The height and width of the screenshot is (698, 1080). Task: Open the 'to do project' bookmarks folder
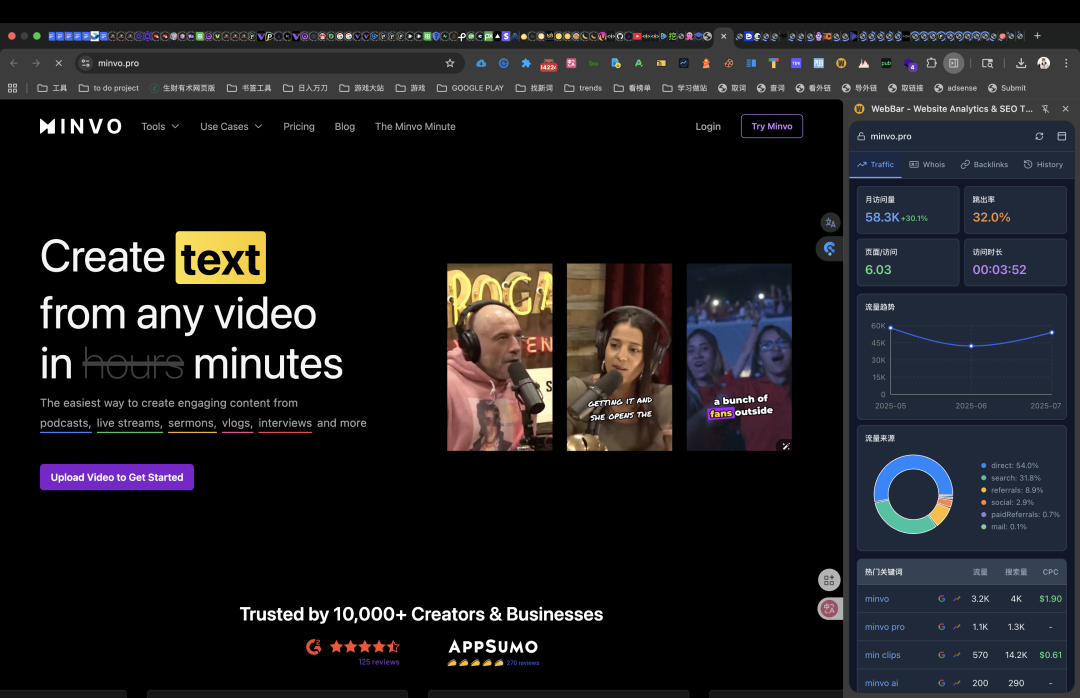pyautogui.click(x=109, y=88)
